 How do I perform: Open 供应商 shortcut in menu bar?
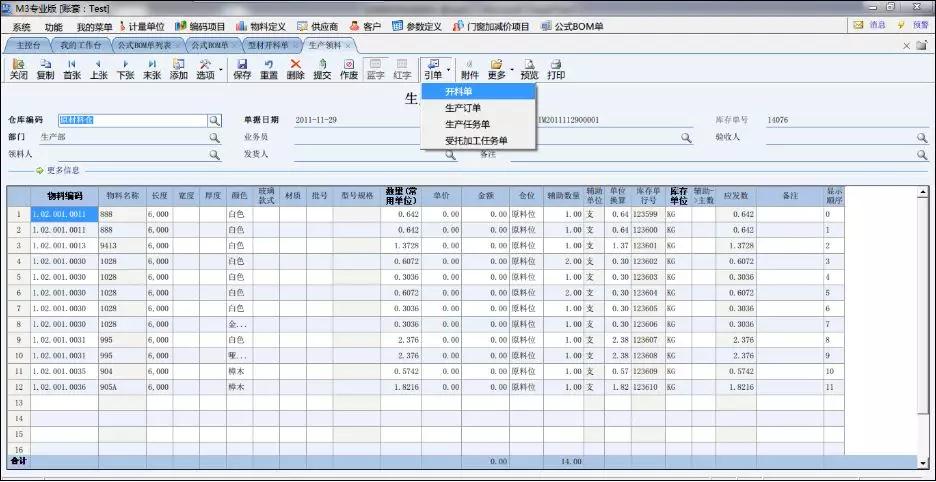point(317,27)
